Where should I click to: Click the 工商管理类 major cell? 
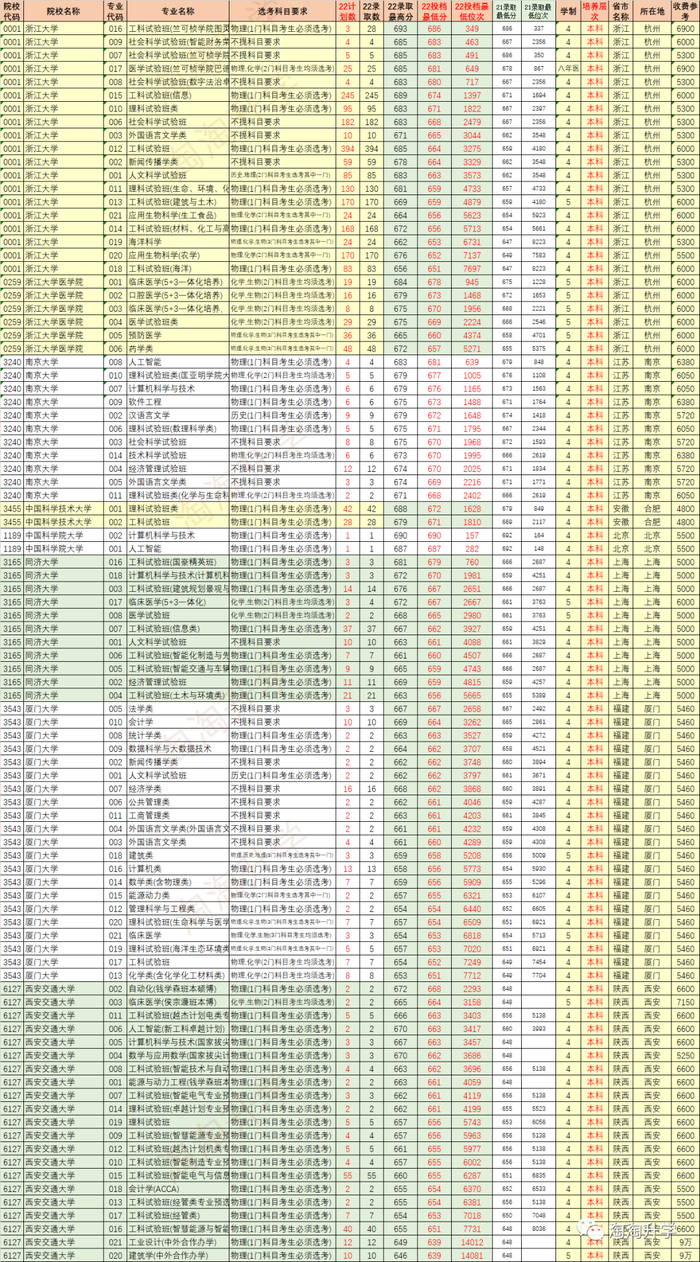coord(178,815)
